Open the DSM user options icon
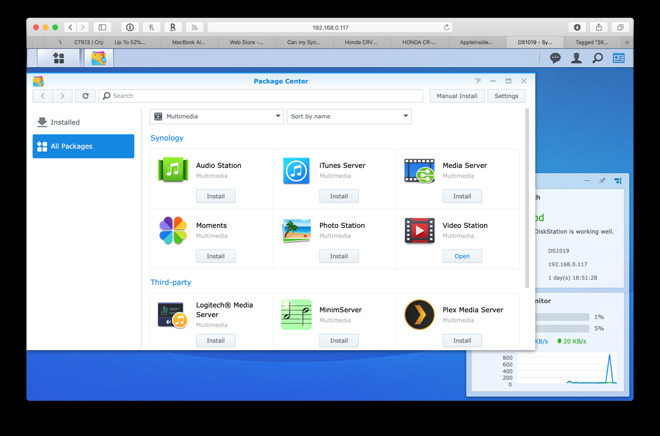The height and width of the screenshot is (436, 660). (576, 58)
